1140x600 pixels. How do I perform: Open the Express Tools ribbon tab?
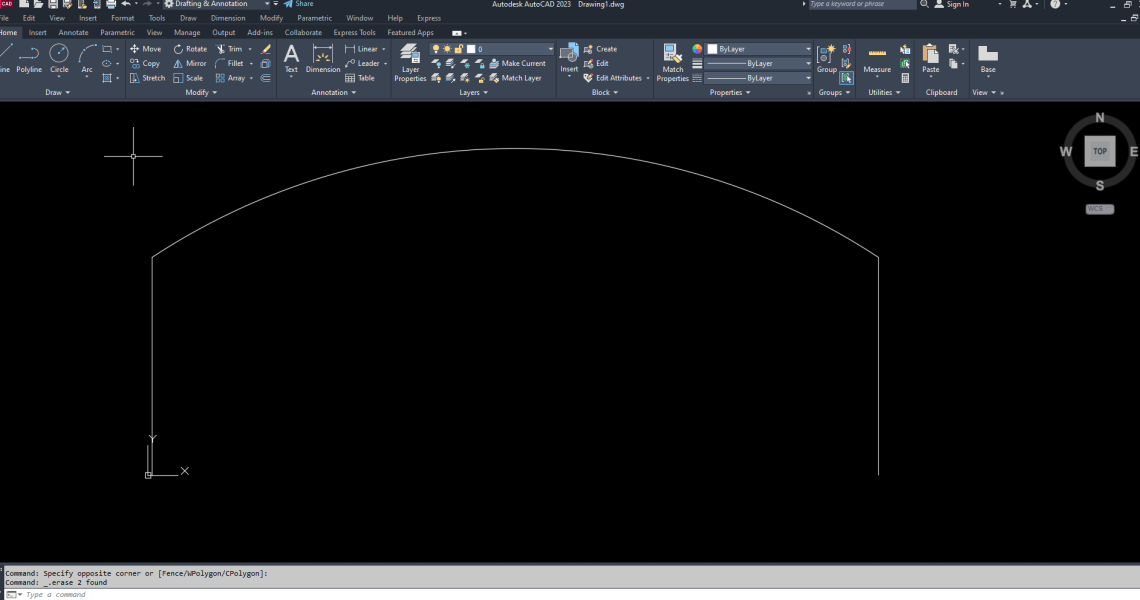coord(354,33)
